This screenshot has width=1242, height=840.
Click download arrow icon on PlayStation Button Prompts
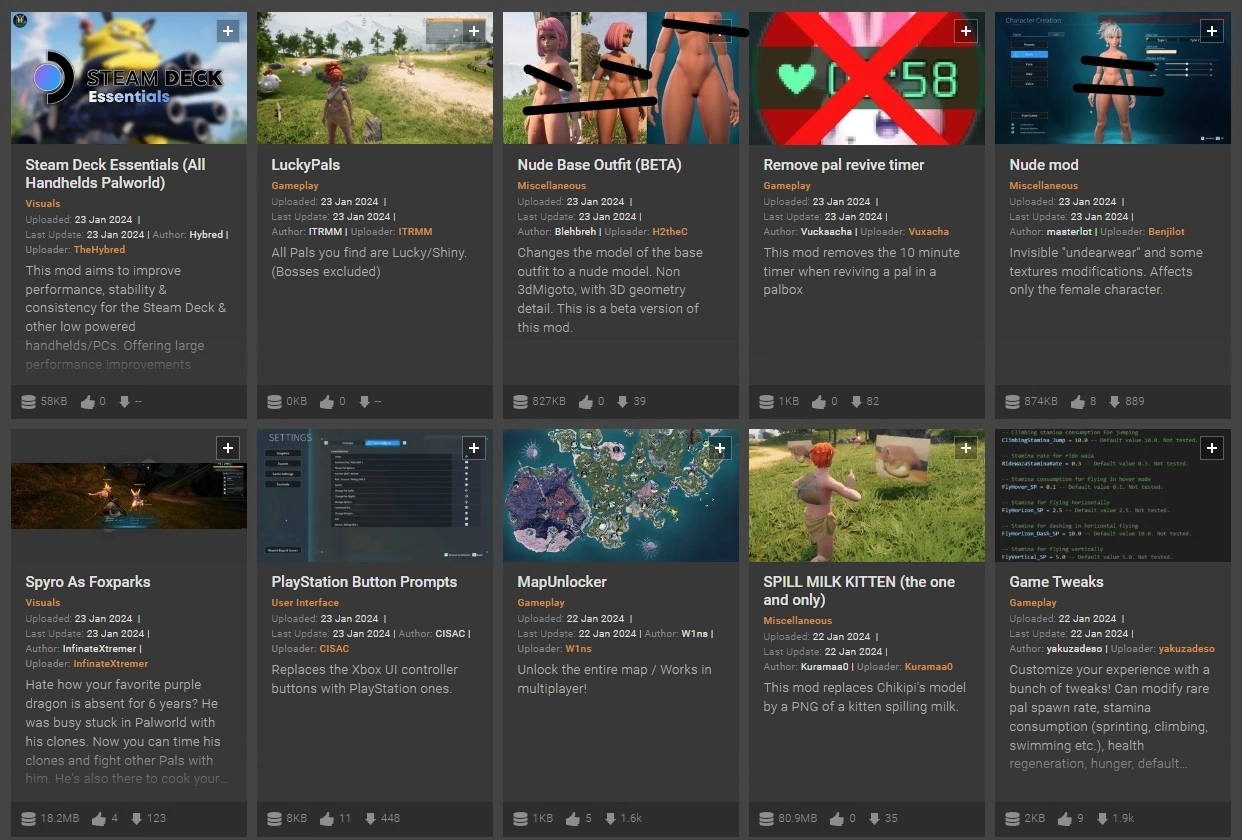[370, 818]
